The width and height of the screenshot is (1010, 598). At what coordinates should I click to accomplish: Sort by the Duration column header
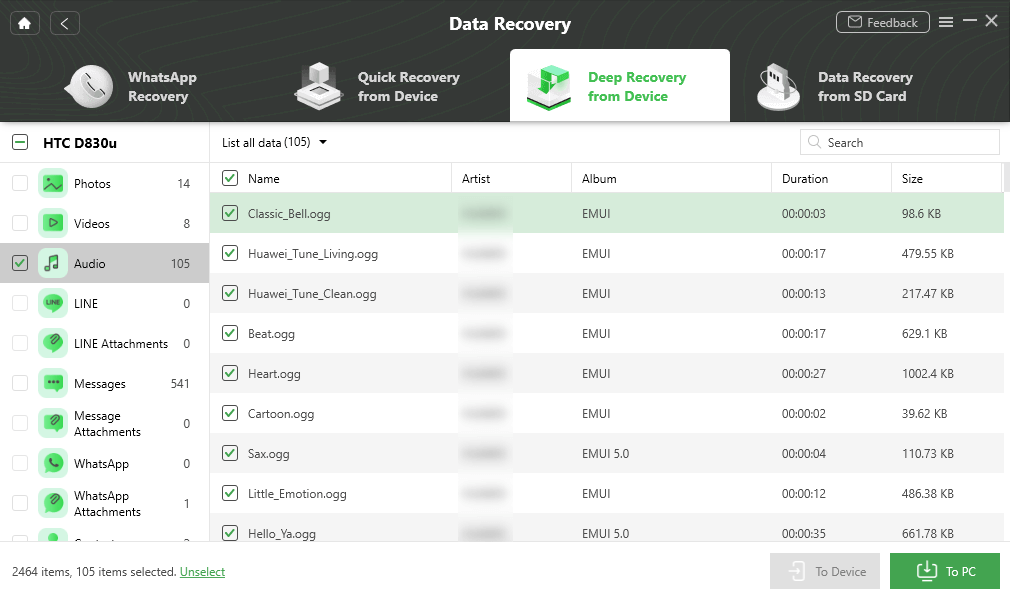[x=805, y=178]
